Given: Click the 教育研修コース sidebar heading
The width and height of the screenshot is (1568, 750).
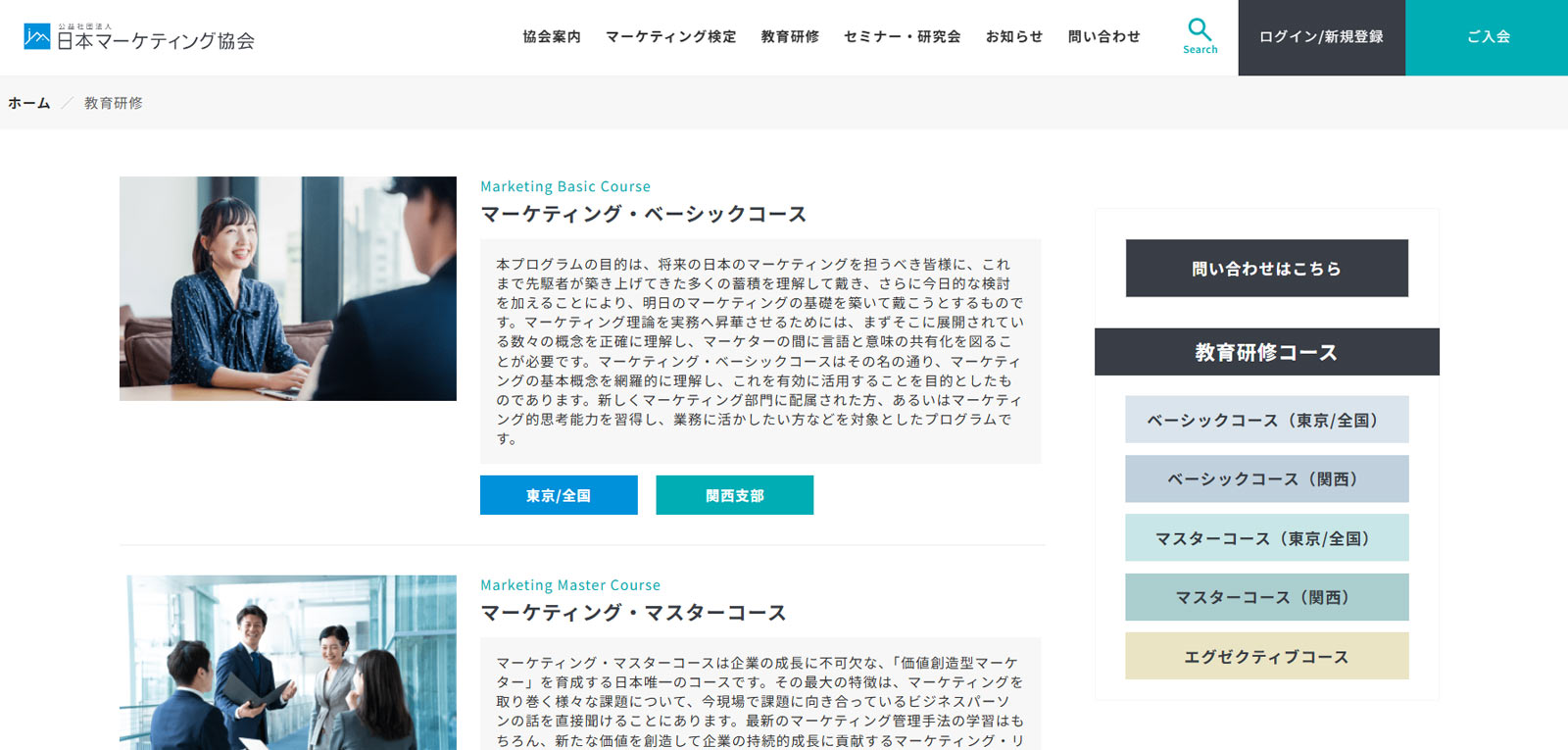Looking at the screenshot, I should pyautogui.click(x=1267, y=352).
